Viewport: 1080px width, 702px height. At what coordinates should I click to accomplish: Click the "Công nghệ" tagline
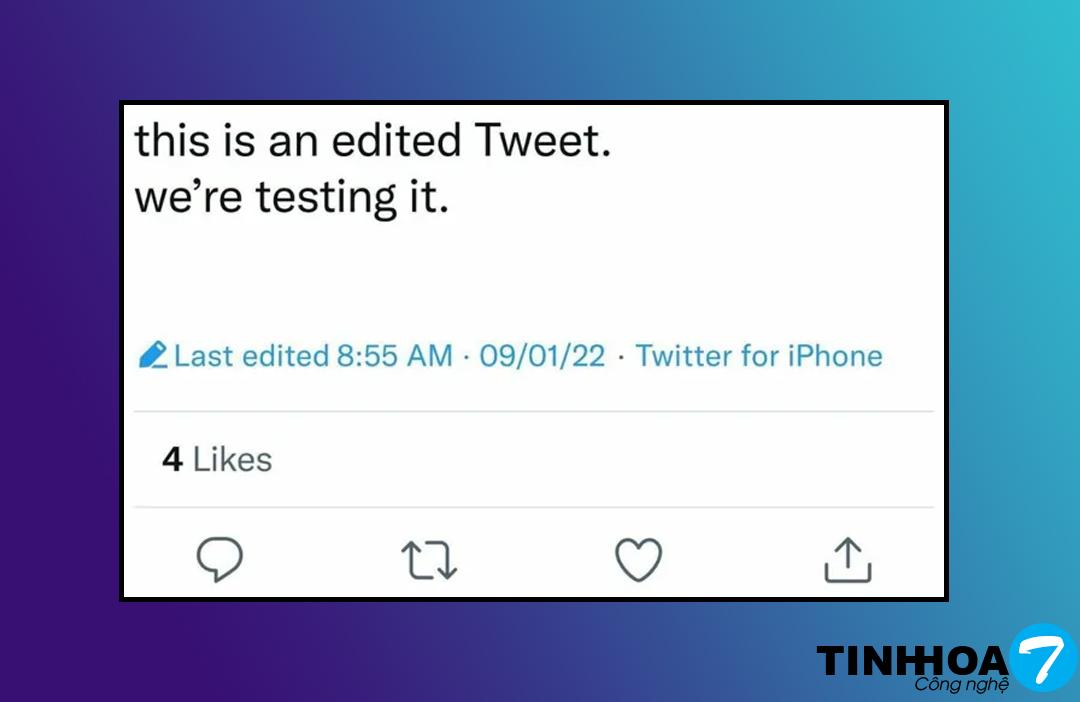[x=961, y=685]
